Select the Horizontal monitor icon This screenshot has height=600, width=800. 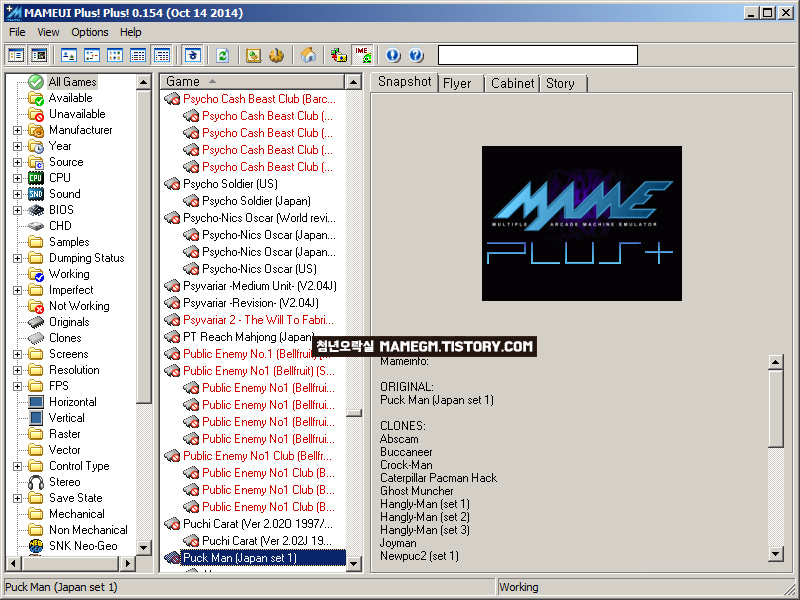pyautogui.click(x=36, y=402)
